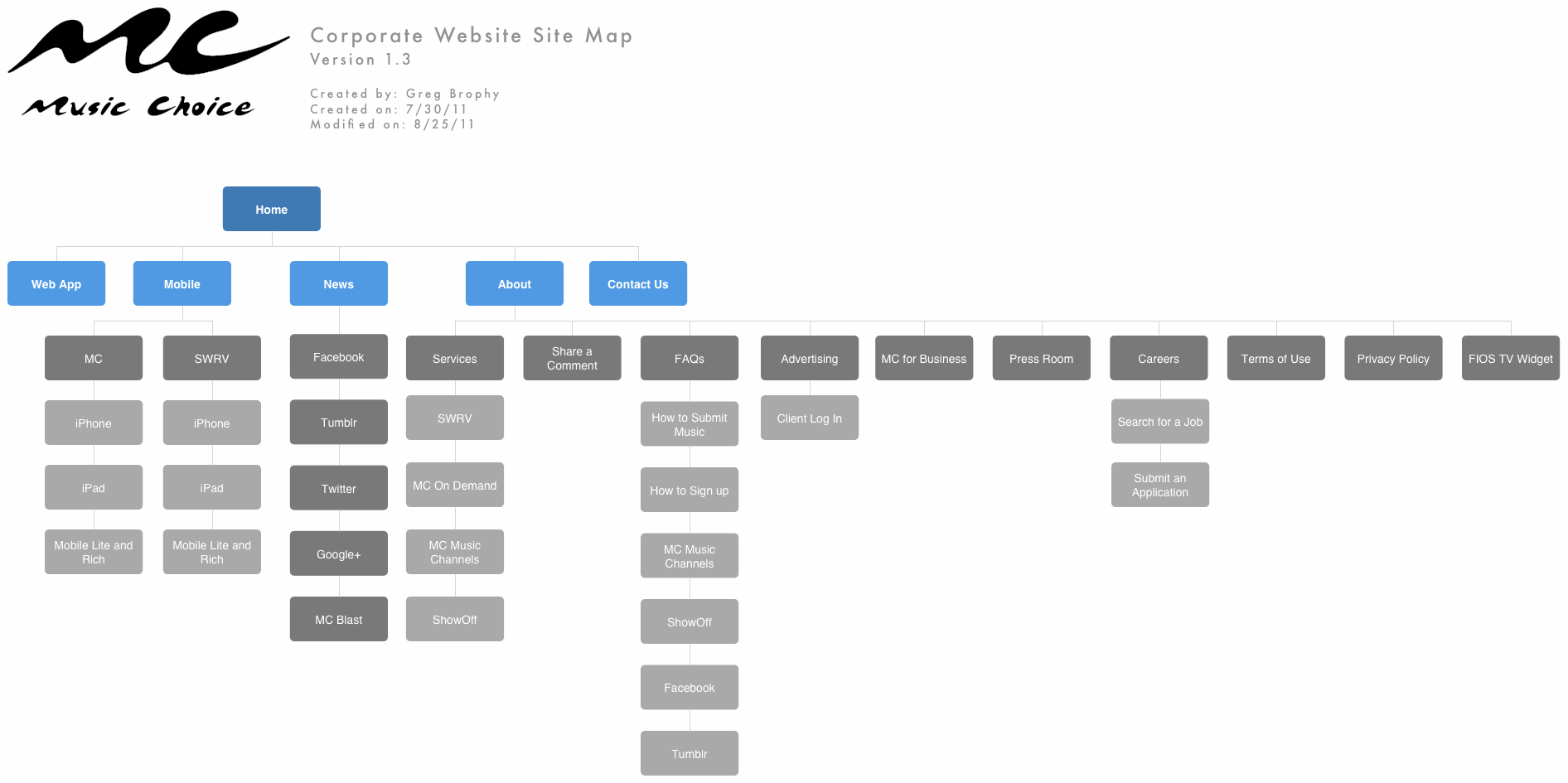This screenshot has width=1568, height=783.
Task: Click MC Music Channels under Services
Action: click(x=455, y=552)
